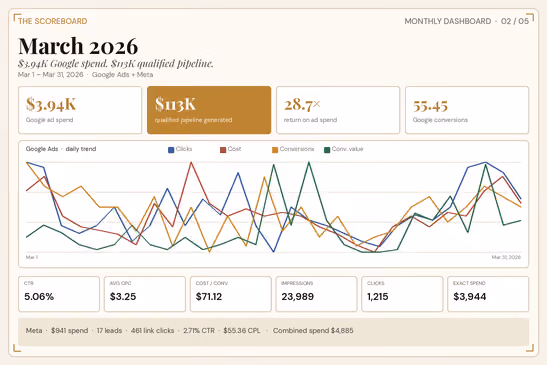Click the 'Mar 1' axis label
This screenshot has height=365, width=547.
coord(32,257)
